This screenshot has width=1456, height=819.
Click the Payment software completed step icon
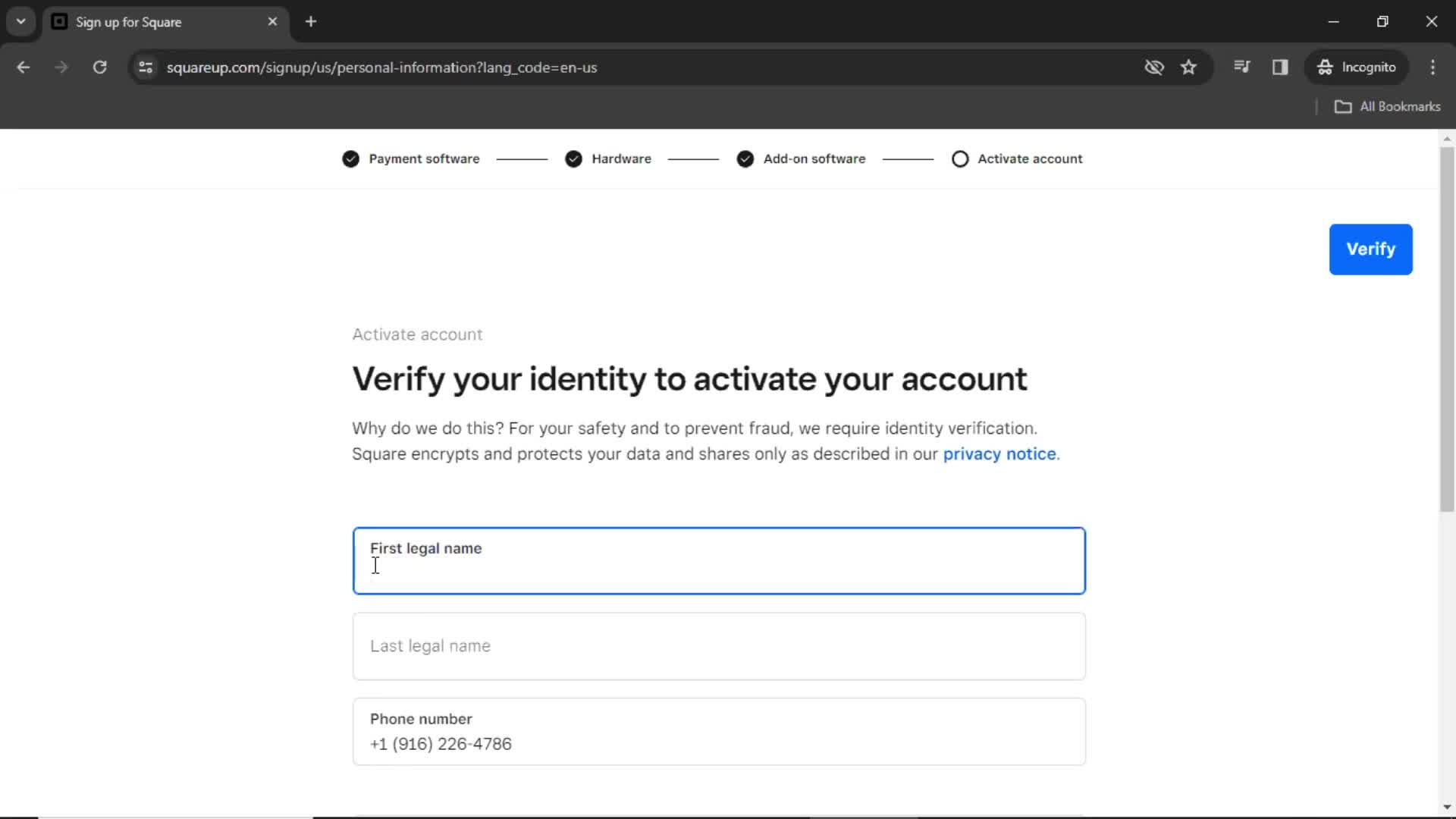(351, 159)
